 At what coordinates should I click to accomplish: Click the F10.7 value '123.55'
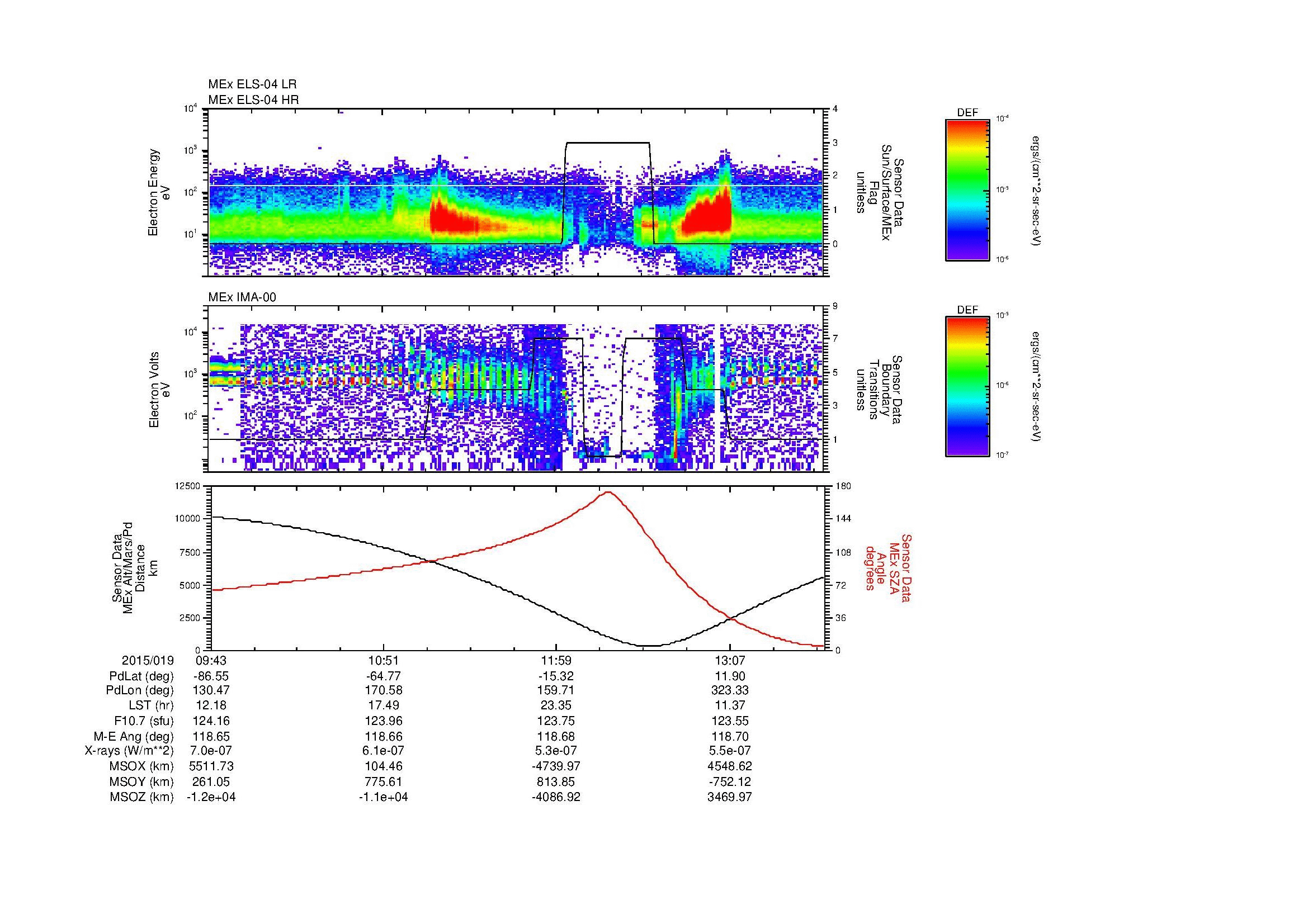tap(730, 721)
